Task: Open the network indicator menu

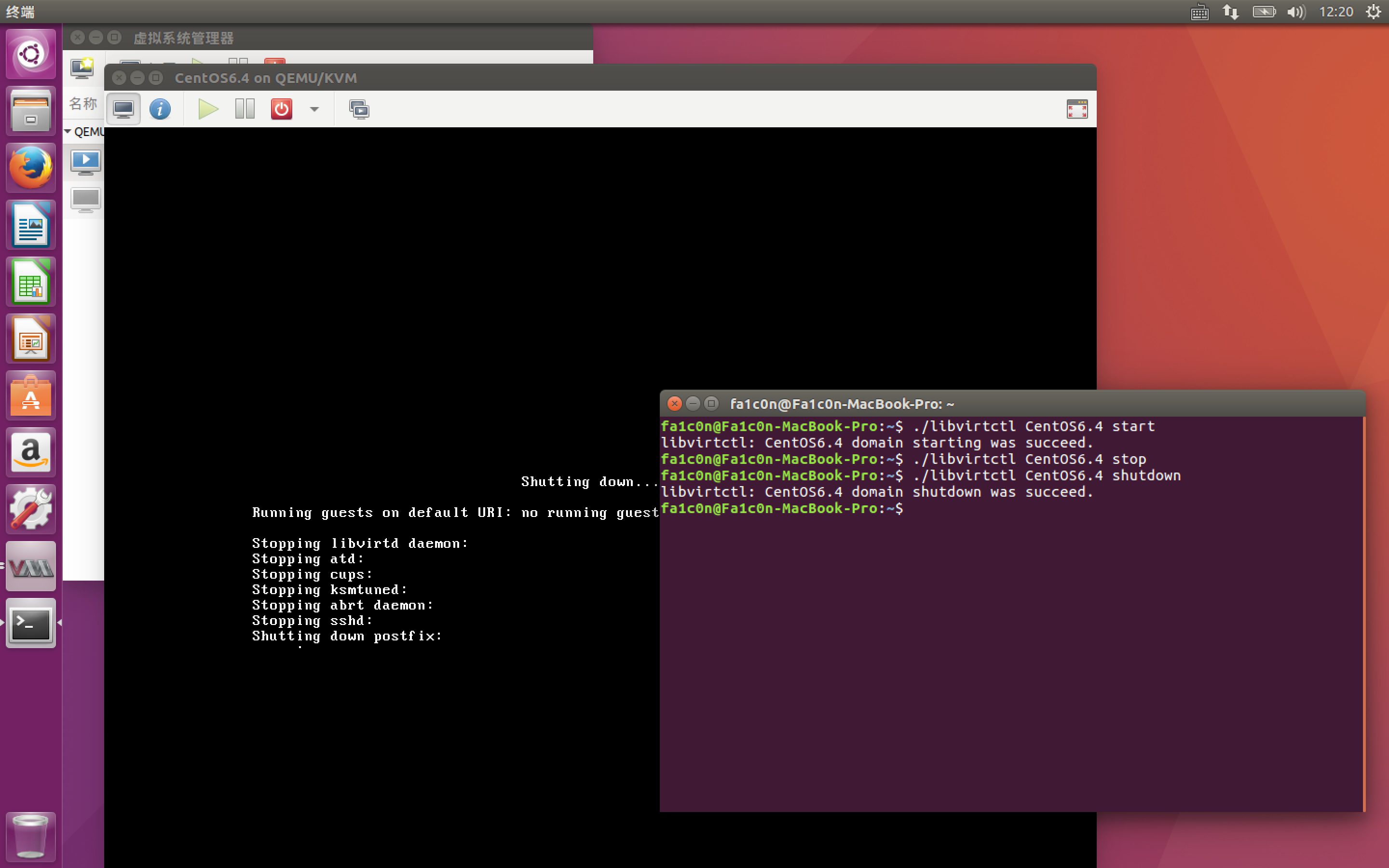Action: point(1230,12)
